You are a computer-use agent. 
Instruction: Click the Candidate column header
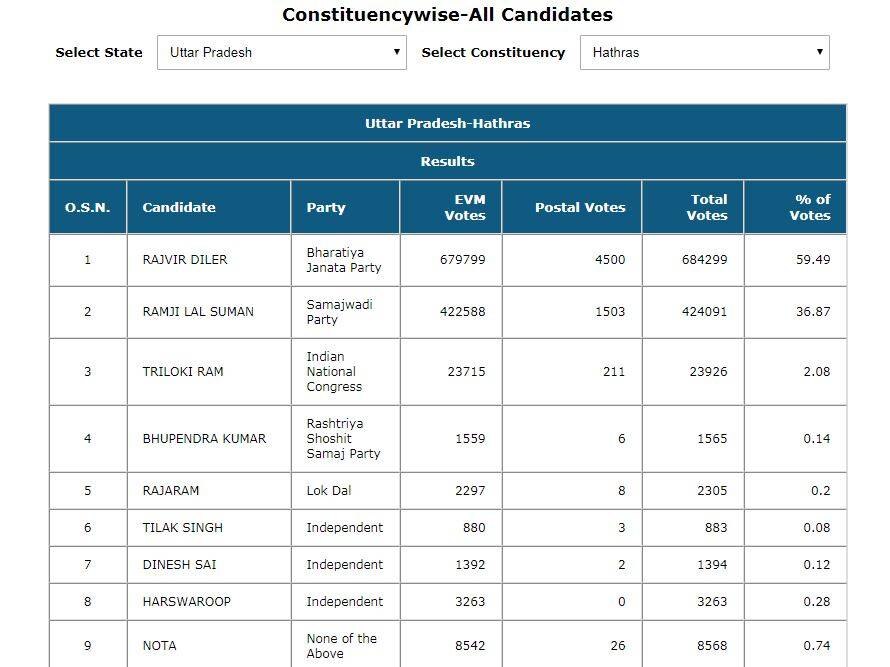[179, 208]
